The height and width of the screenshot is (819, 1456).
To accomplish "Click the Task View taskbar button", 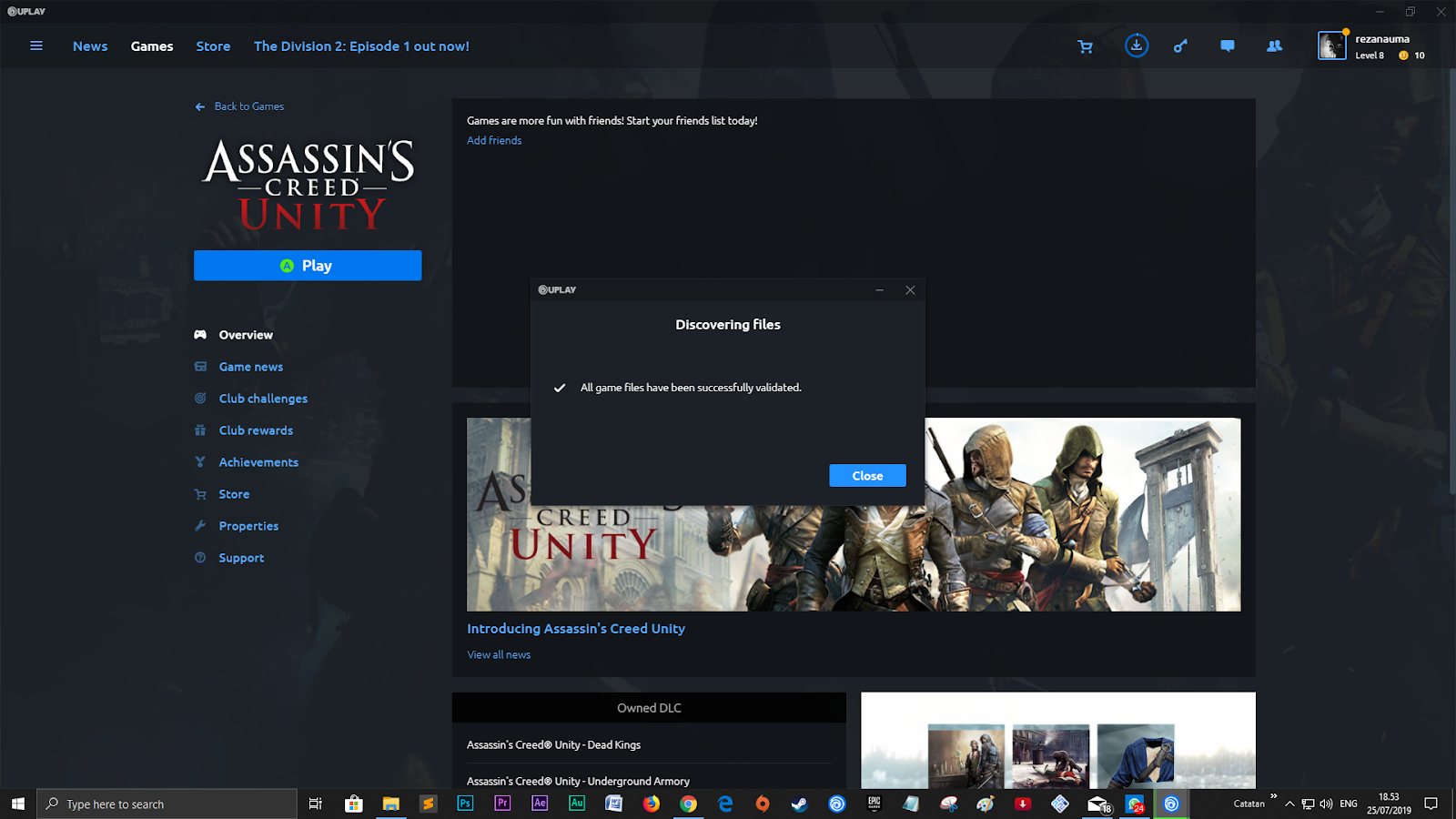I will (x=316, y=804).
